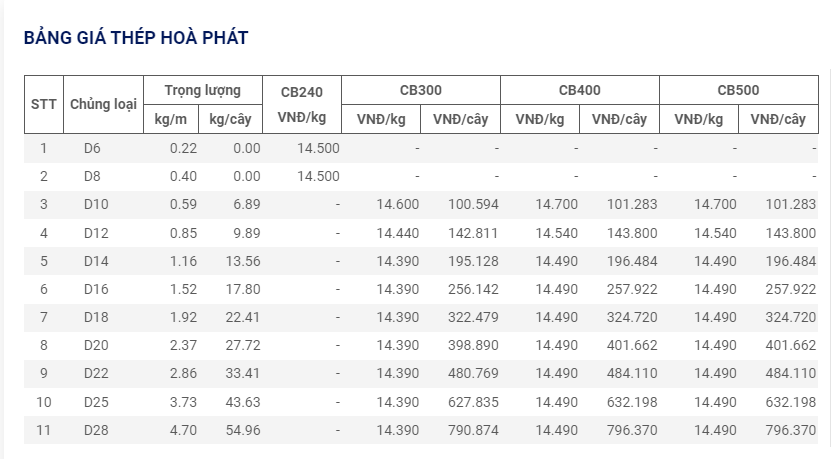This screenshot has width=831, height=459.
Task: Select the CB500 column group header
Action: pyautogui.click(x=739, y=91)
